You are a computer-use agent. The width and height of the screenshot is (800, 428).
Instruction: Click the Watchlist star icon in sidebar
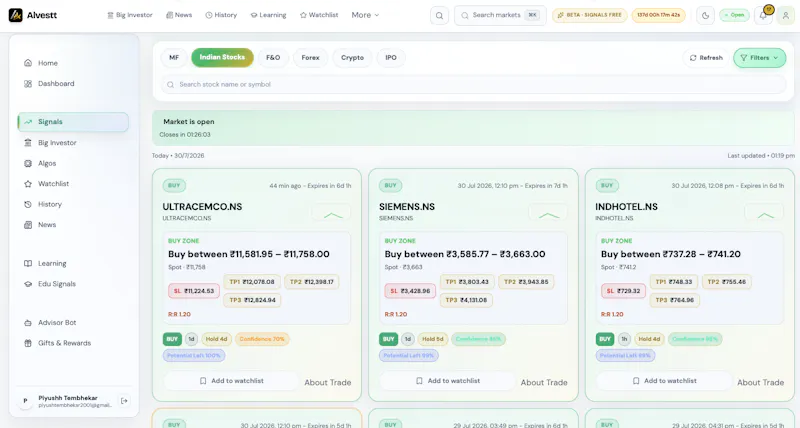(x=28, y=184)
